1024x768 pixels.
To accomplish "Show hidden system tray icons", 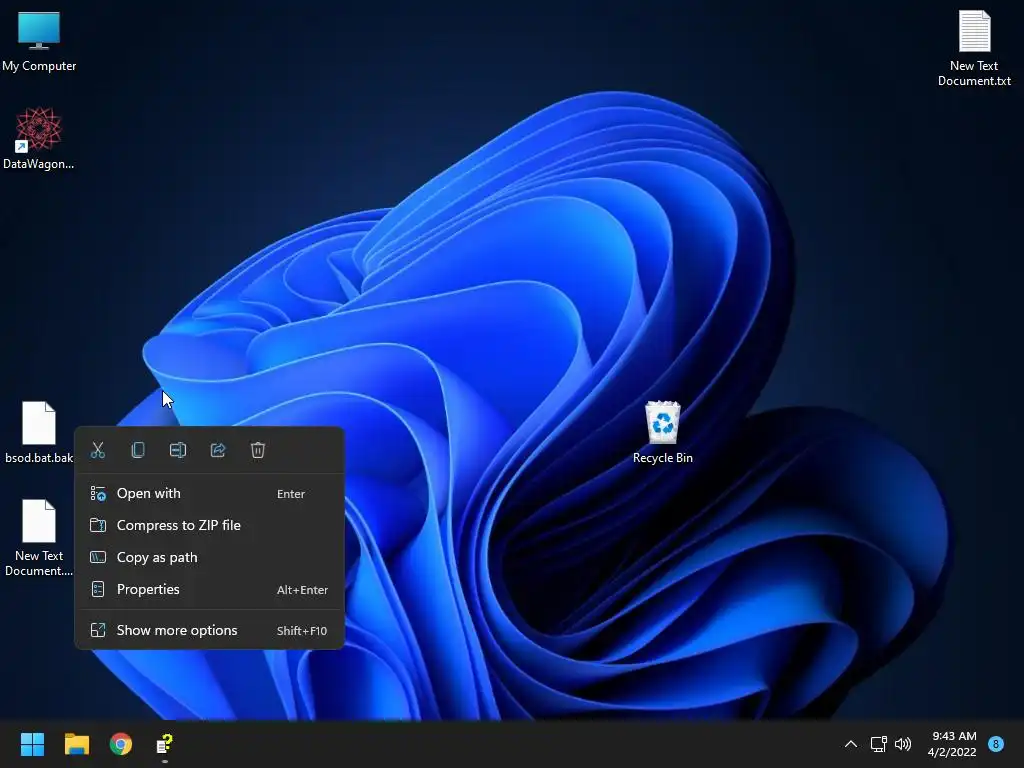I will click(850, 744).
